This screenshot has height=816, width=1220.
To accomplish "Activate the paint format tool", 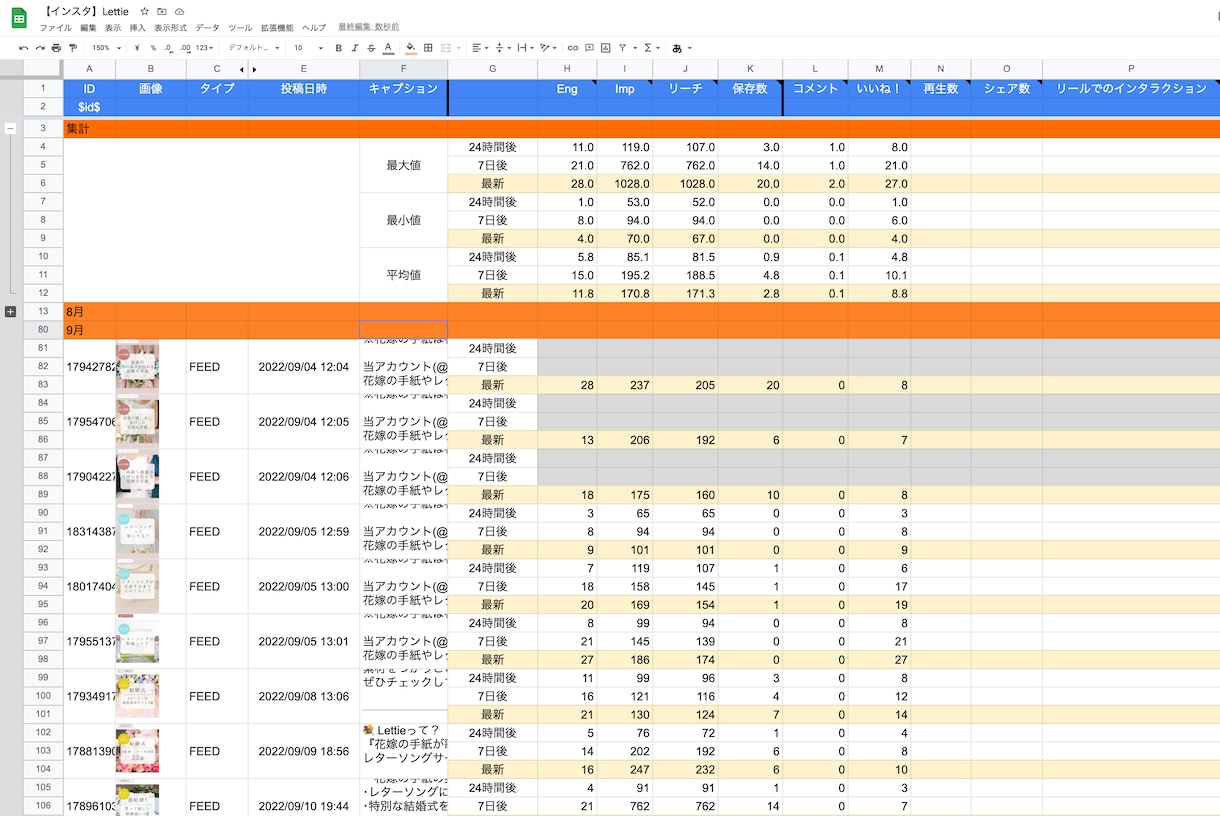I will (x=73, y=47).
